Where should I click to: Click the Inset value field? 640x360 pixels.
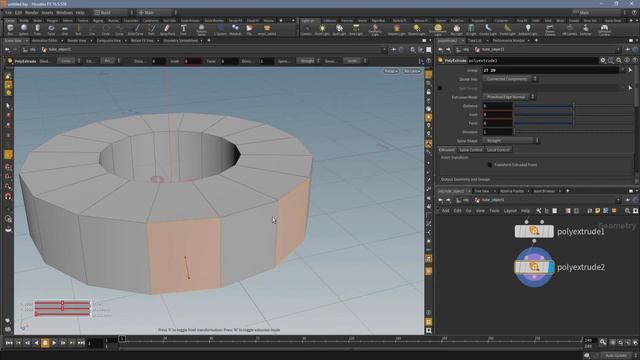(x=497, y=115)
